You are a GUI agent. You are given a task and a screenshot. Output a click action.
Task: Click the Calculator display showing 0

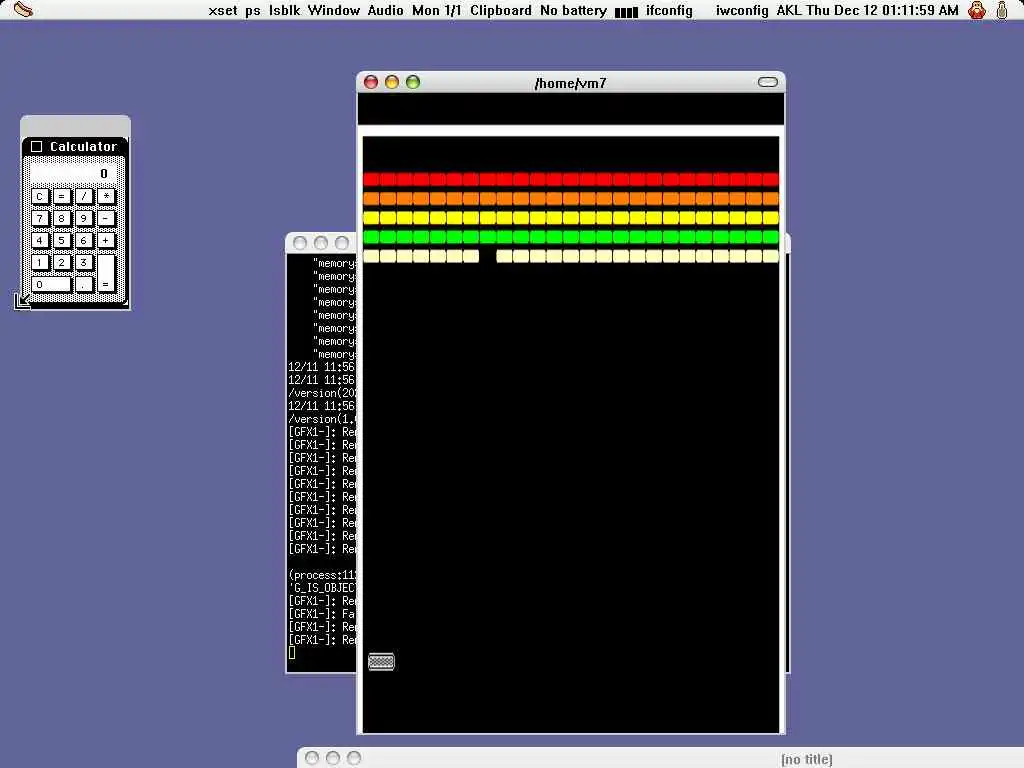pyautogui.click(x=74, y=174)
